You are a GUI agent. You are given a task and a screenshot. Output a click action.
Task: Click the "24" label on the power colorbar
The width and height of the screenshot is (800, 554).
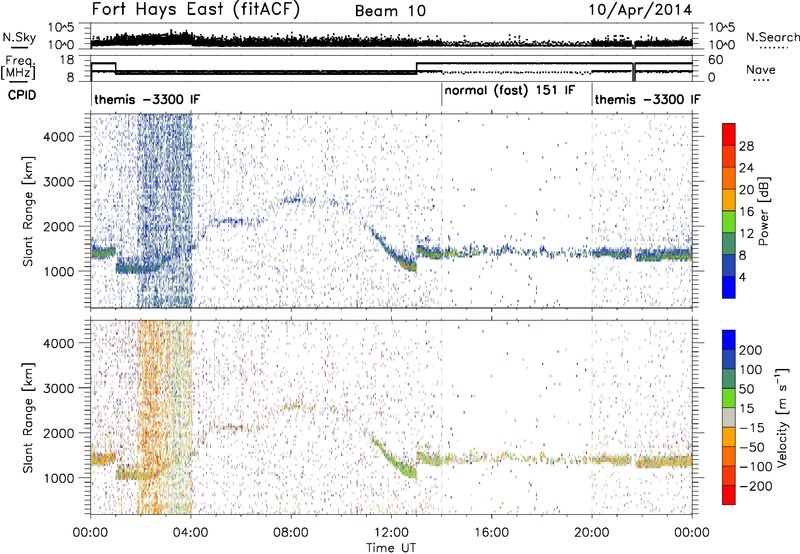click(x=746, y=168)
